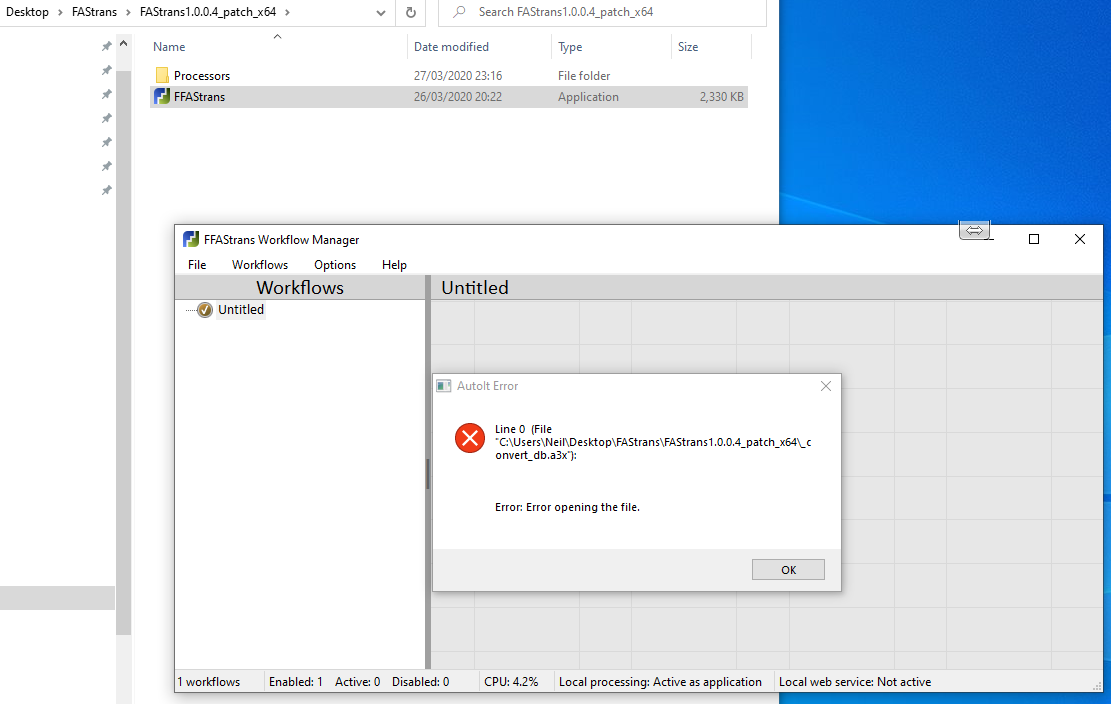Viewport: 1111px width, 704px height.
Task: Open the Help menu
Action: click(x=394, y=265)
